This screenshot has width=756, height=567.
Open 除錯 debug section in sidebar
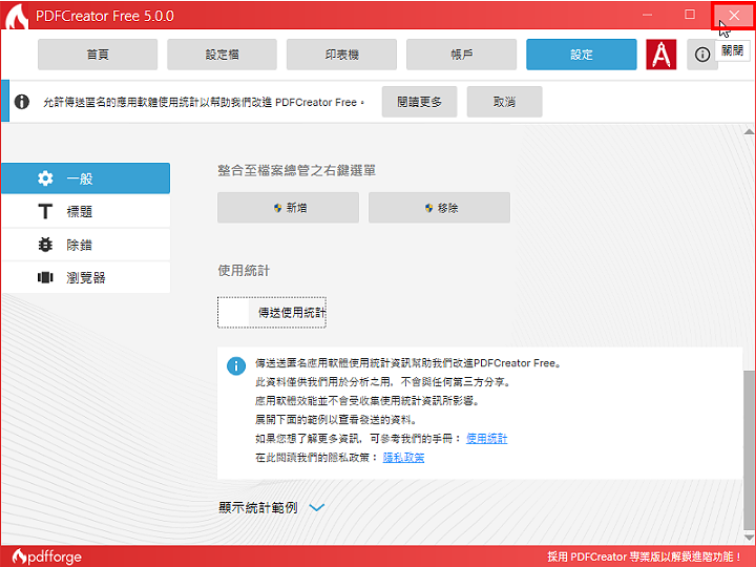pyautogui.click(x=85, y=244)
